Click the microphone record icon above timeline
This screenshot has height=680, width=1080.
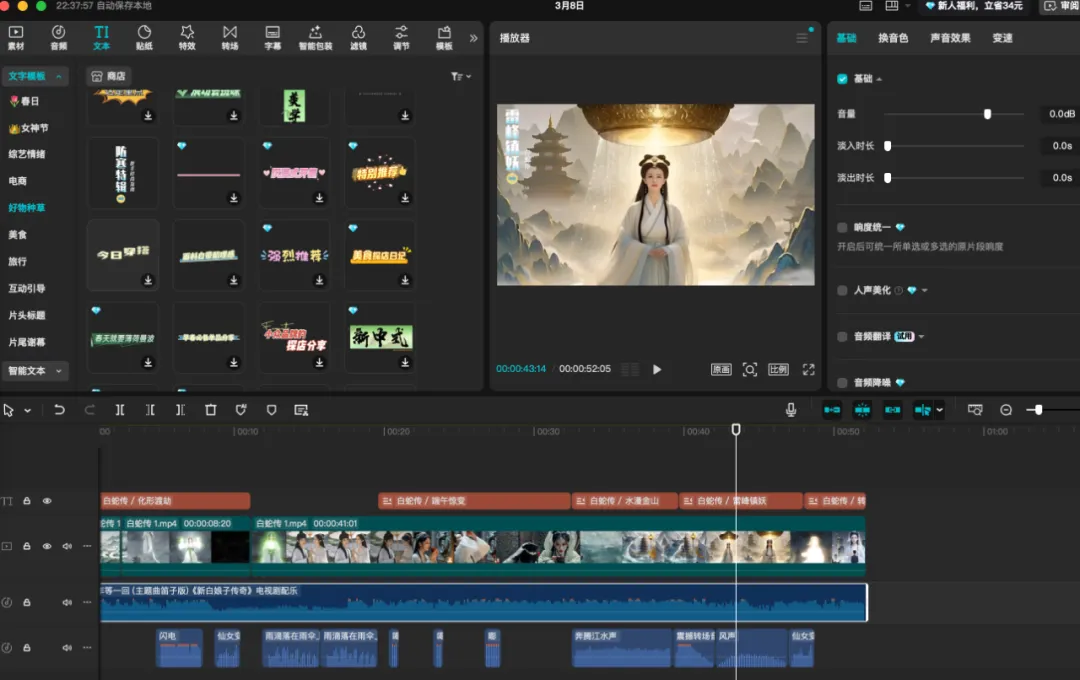pos(791,410)
